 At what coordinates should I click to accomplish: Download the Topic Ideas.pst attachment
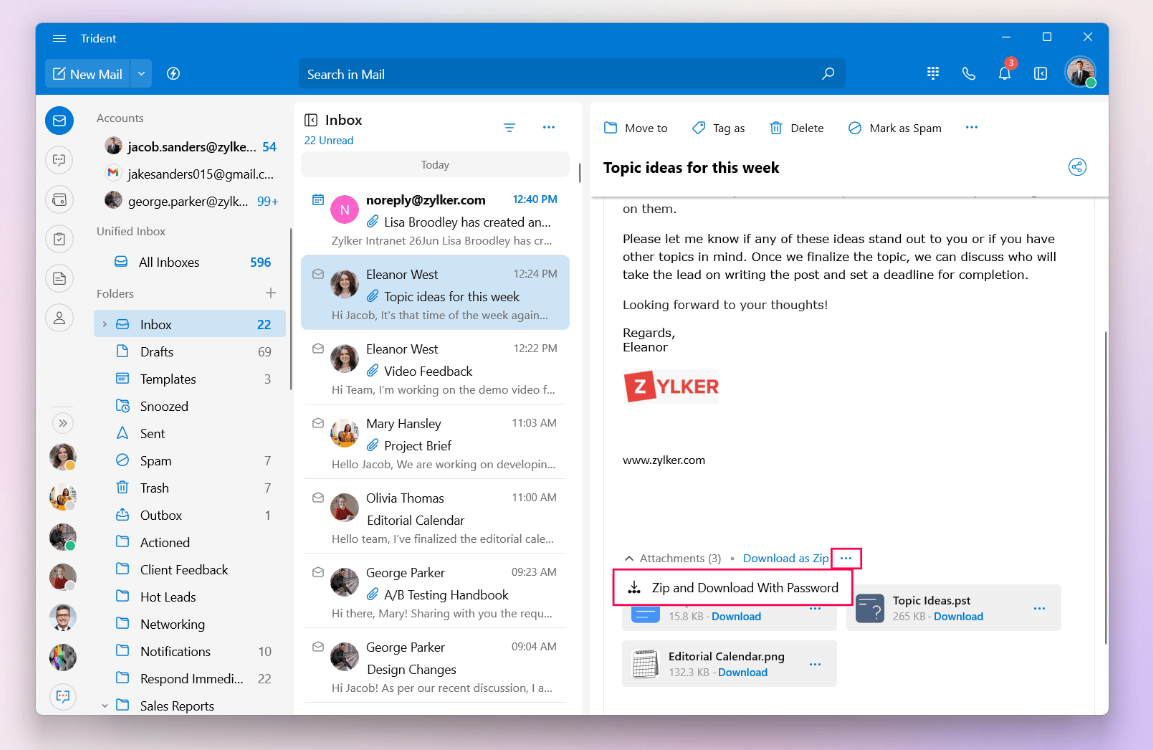coord(958,616)
